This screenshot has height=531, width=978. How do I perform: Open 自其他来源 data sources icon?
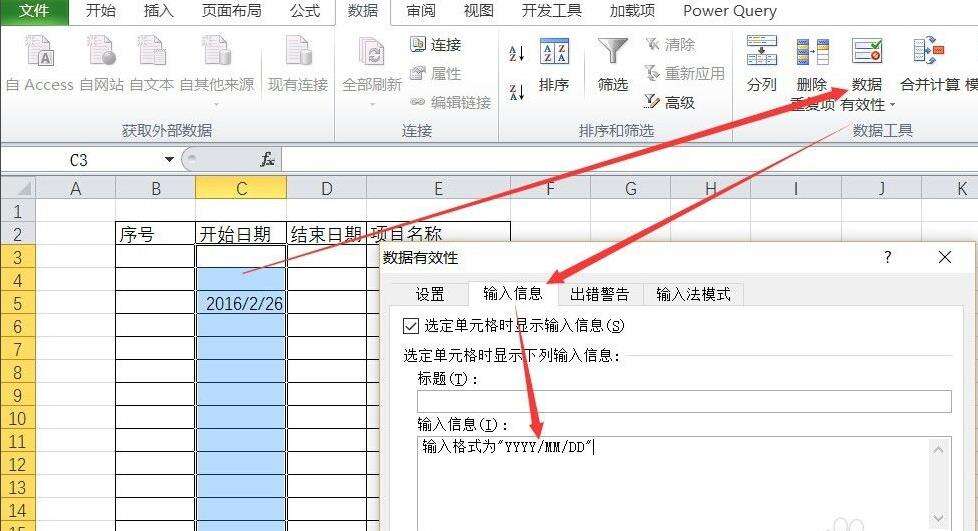click(x=216, y=51)
